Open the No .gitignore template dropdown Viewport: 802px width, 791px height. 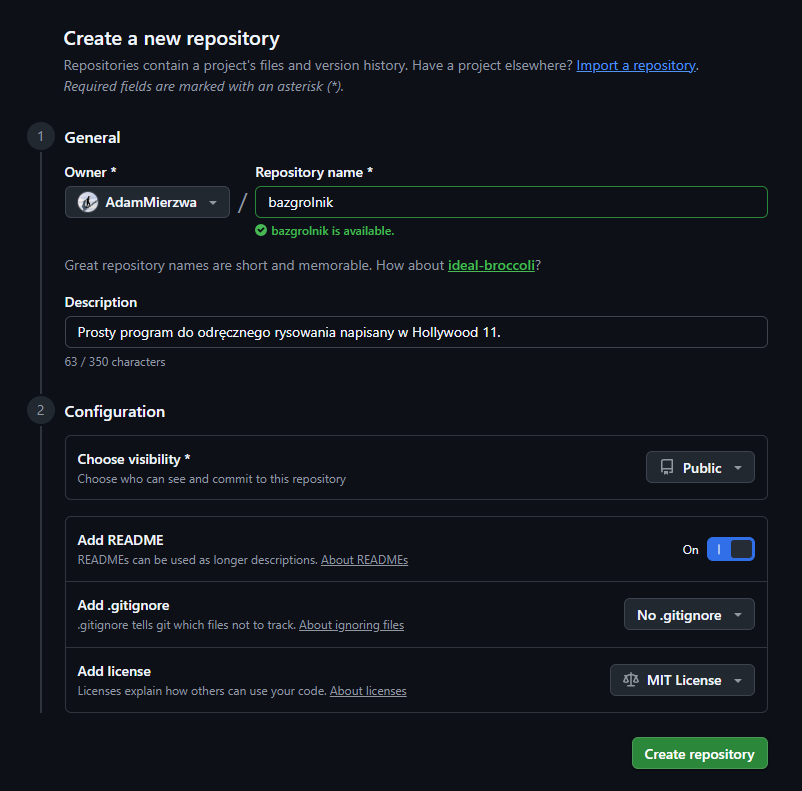click(x=689, y=615)
